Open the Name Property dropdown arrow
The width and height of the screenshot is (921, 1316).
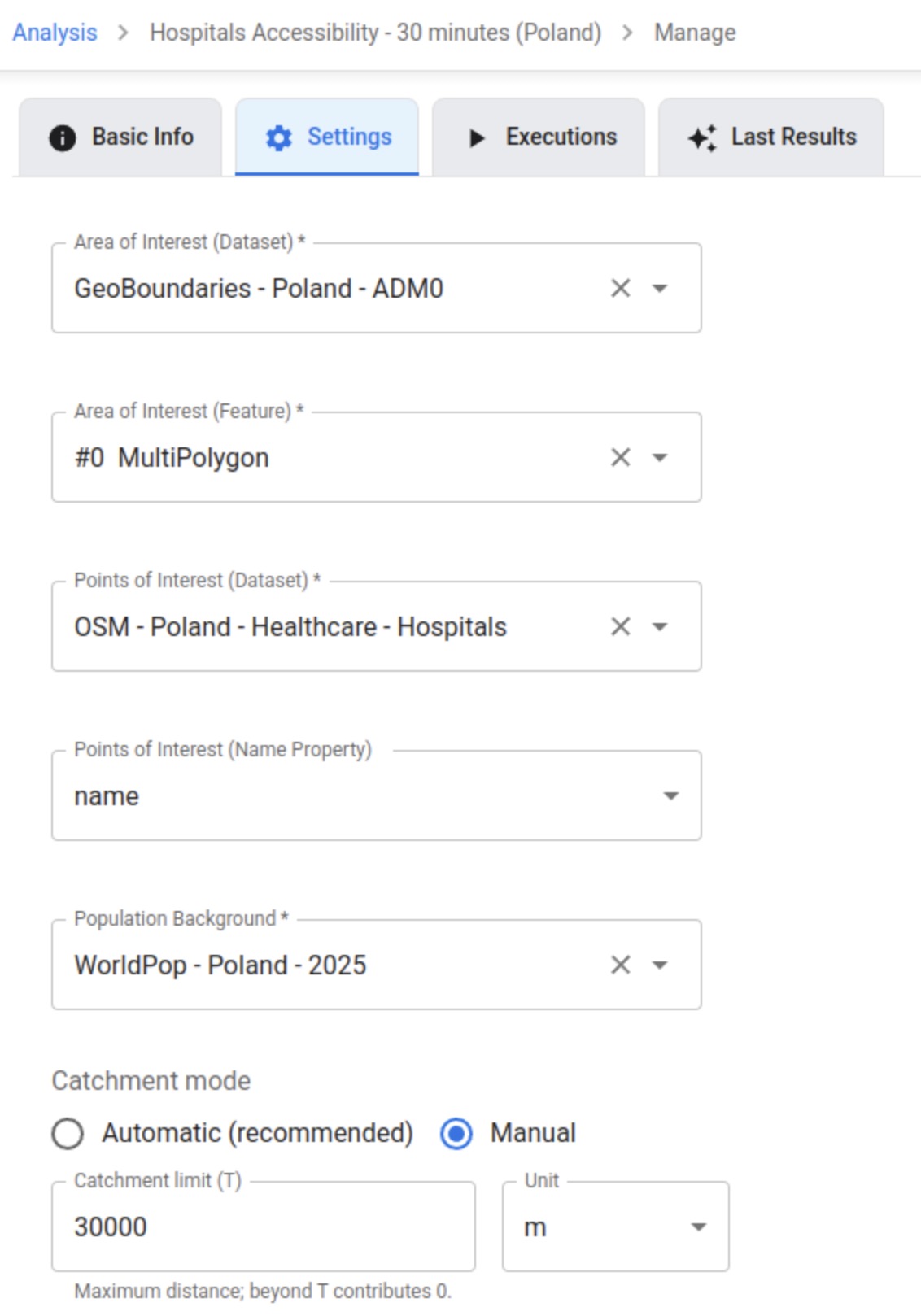tap(671, 795)
